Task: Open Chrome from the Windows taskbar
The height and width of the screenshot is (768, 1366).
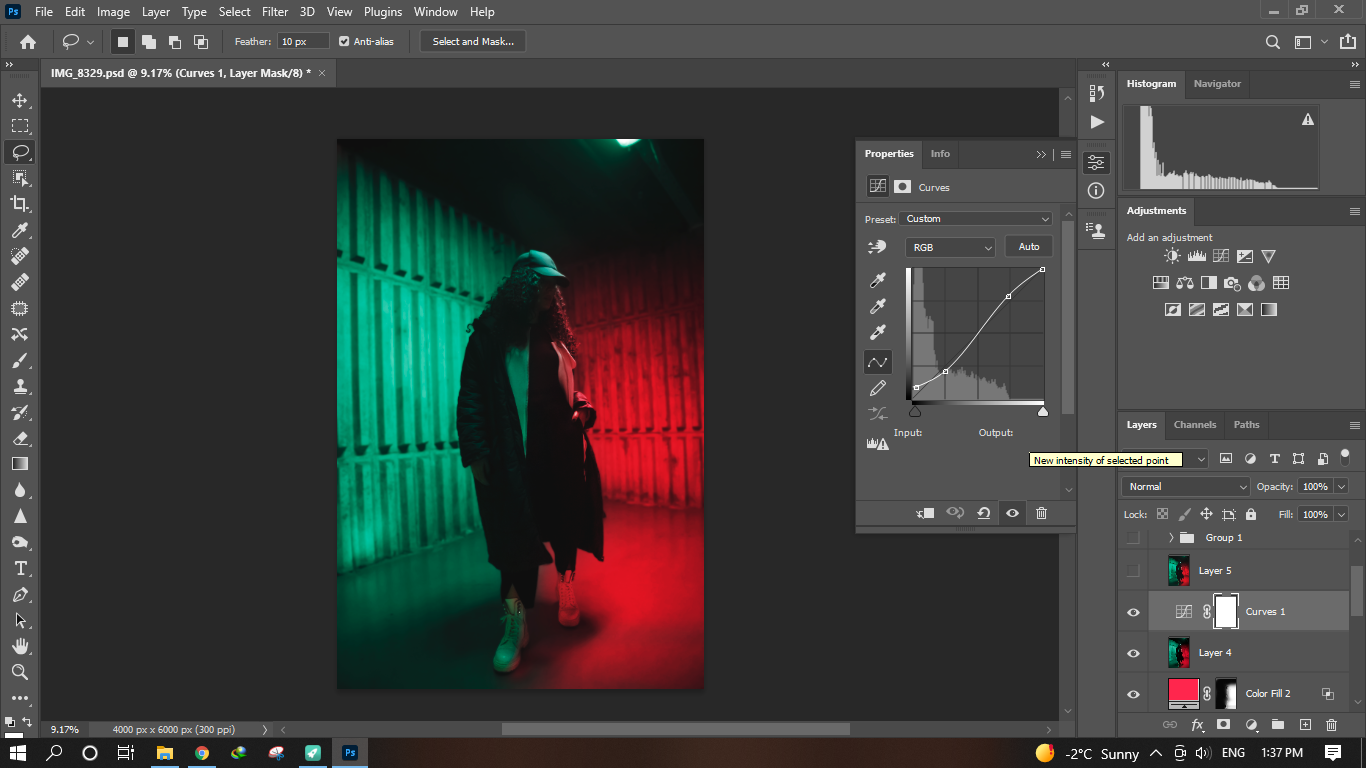Action: (202, 753)
